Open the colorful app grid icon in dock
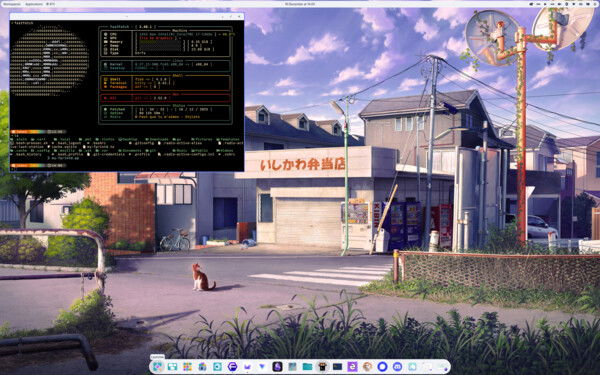 coord(188,367)
